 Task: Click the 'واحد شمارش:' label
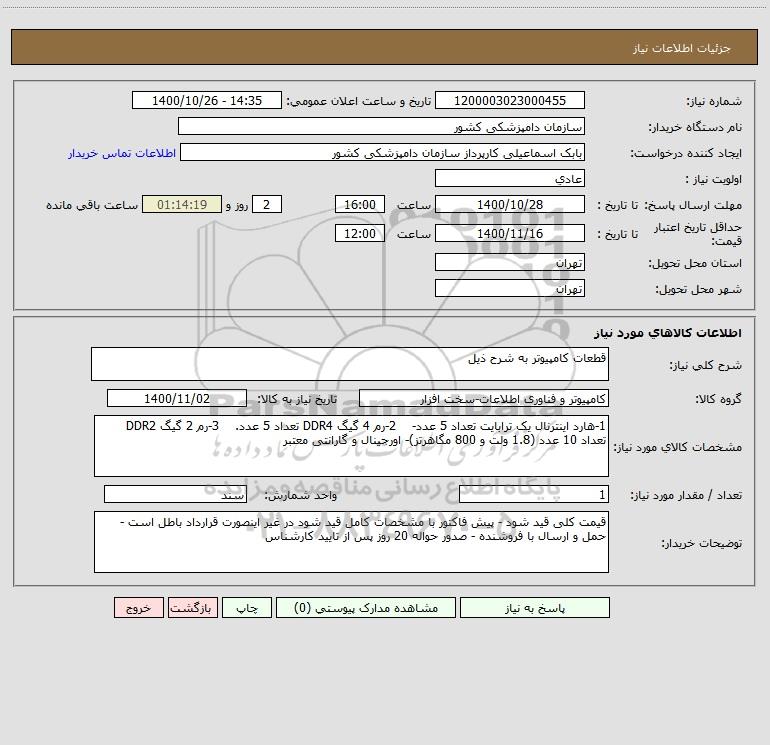tap(301, 496)
